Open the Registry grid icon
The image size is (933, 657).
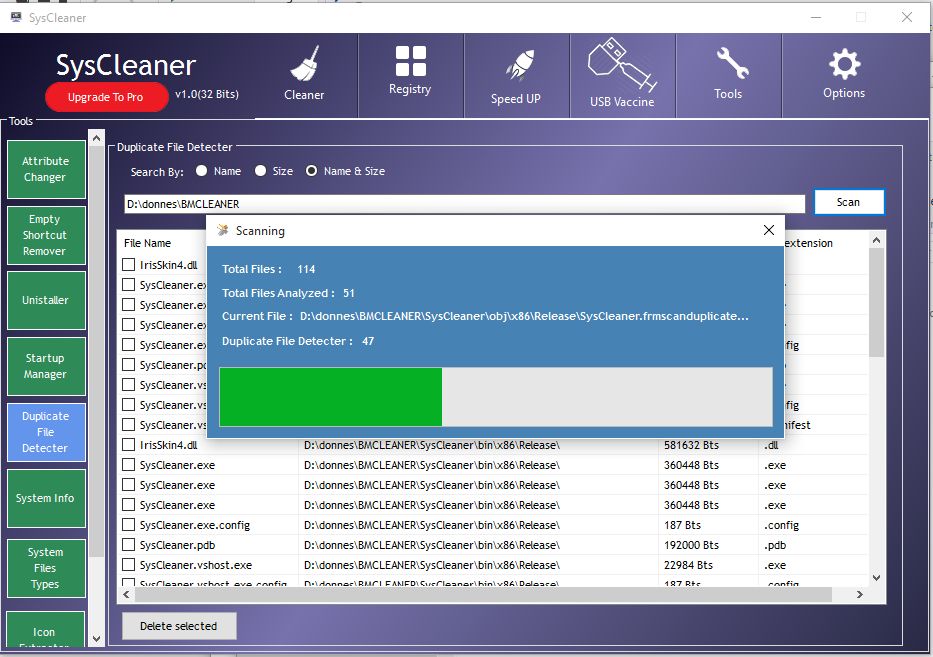click(x=410, y=61)
